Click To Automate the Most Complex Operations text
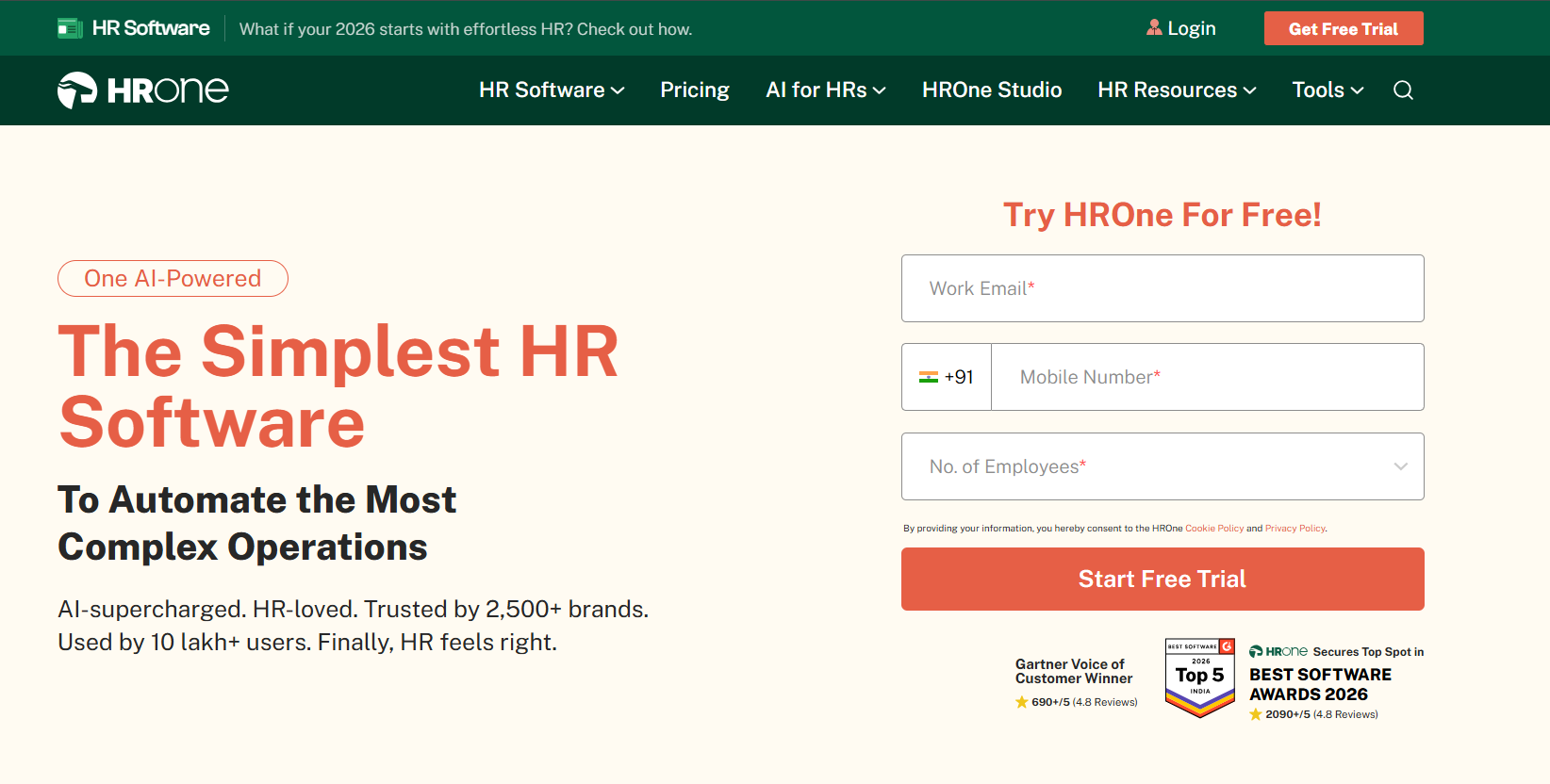 click(256, 523)
